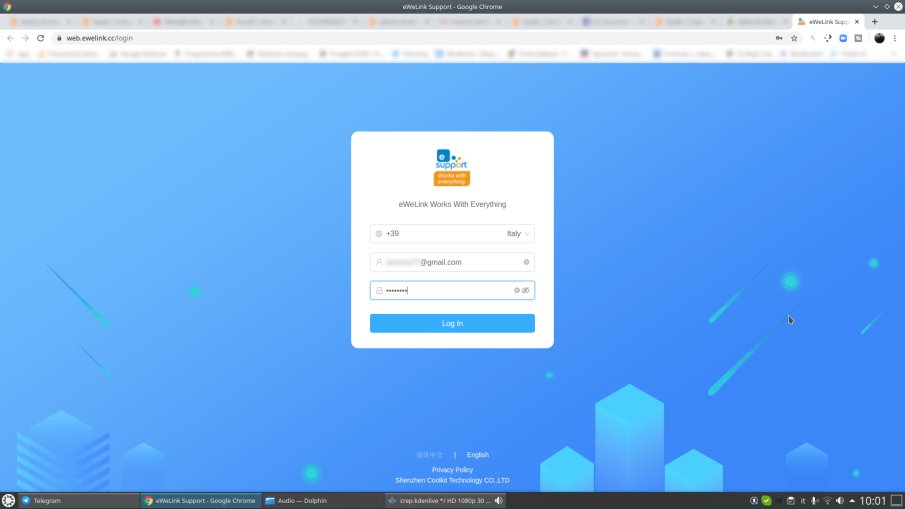
Task: Click the 'it' keyboard layout indicator
Action: click(803, 500)
